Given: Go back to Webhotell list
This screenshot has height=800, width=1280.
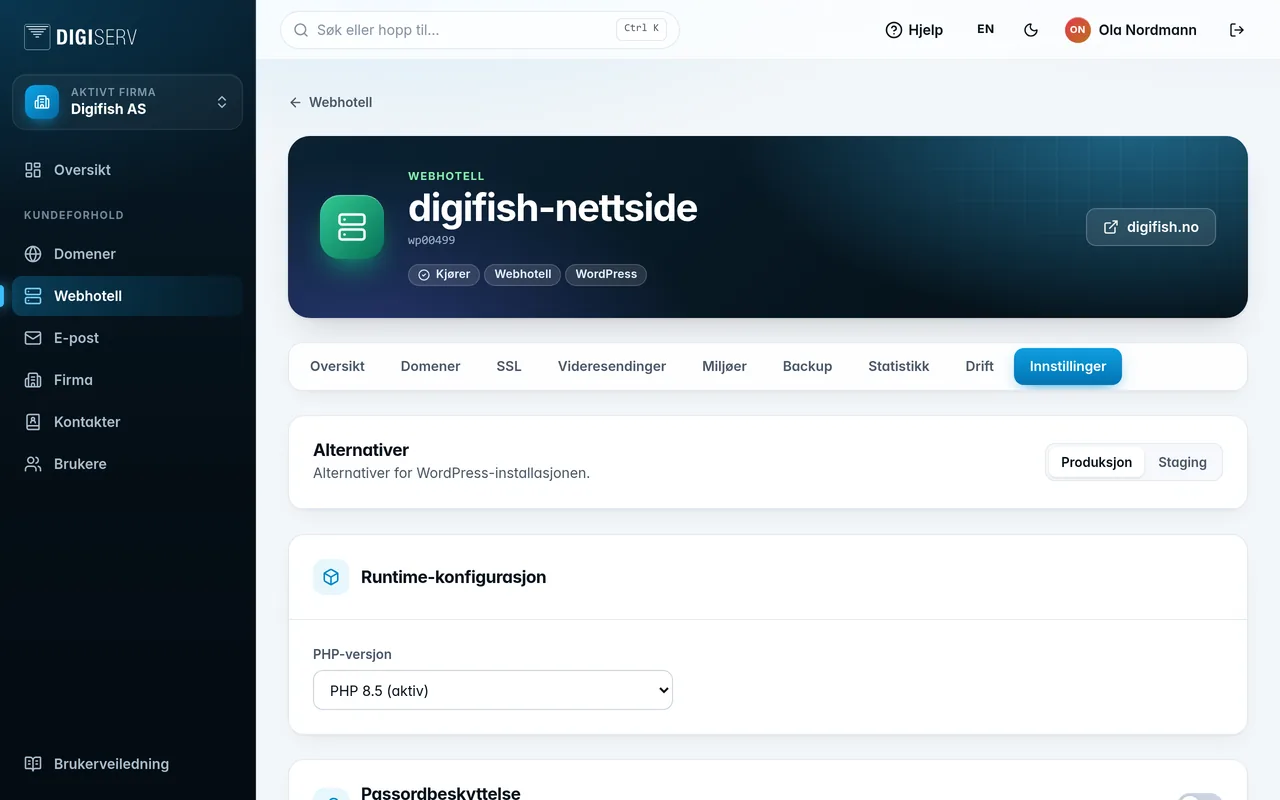Looking at the screenshot, I should coord(331,102).
